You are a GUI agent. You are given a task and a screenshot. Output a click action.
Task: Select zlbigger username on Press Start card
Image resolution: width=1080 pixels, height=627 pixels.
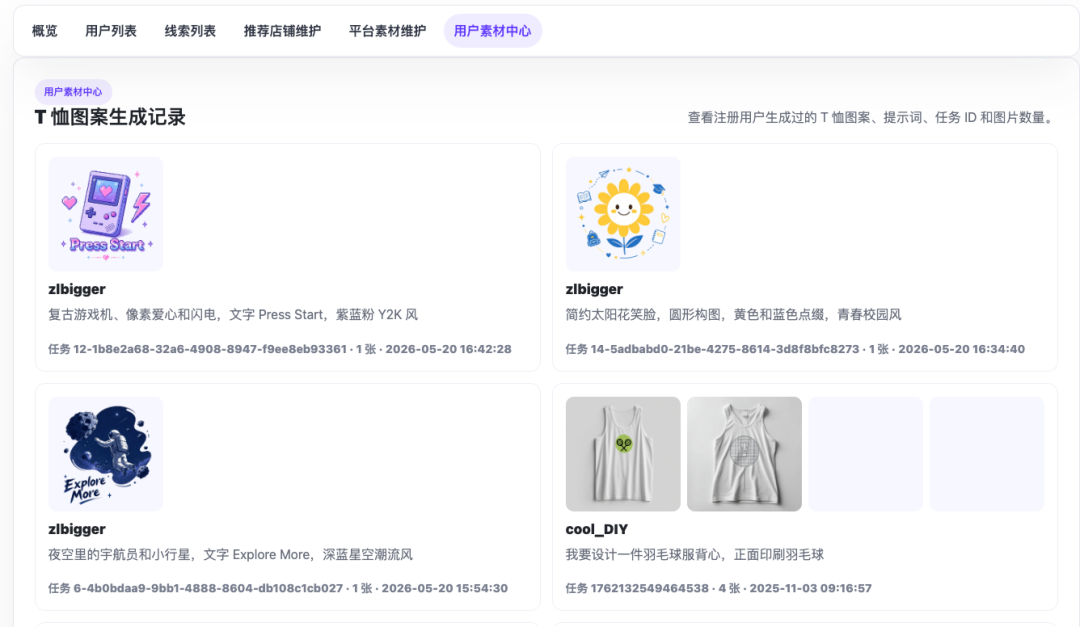(x=77, y=289)
